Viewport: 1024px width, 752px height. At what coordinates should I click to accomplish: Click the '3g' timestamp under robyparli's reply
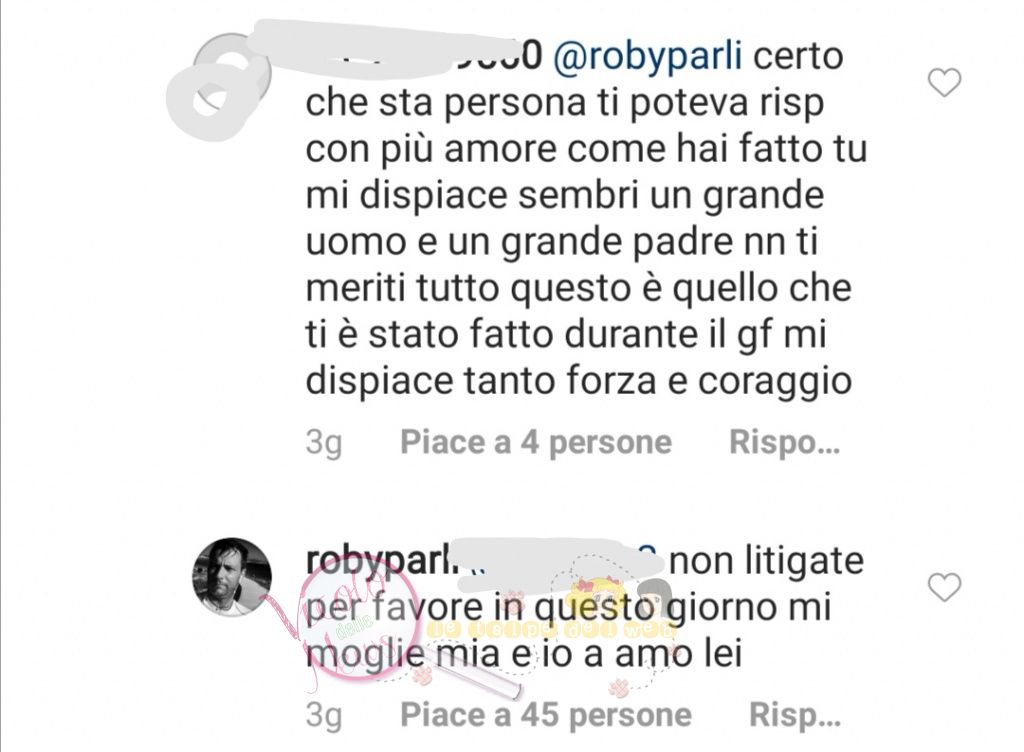[x=324, y=716]
